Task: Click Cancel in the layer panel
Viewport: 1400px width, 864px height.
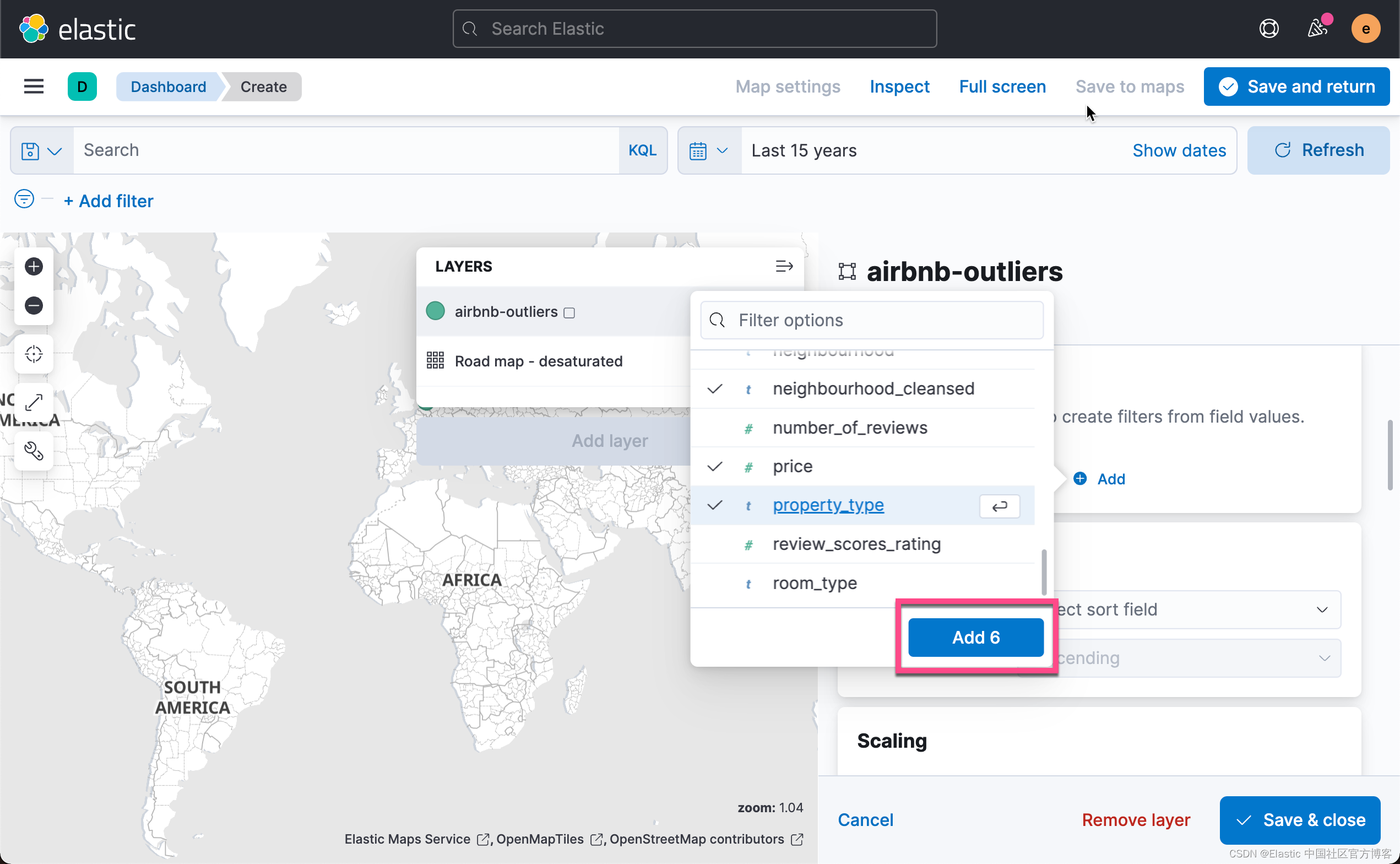Action: [865, 820]
